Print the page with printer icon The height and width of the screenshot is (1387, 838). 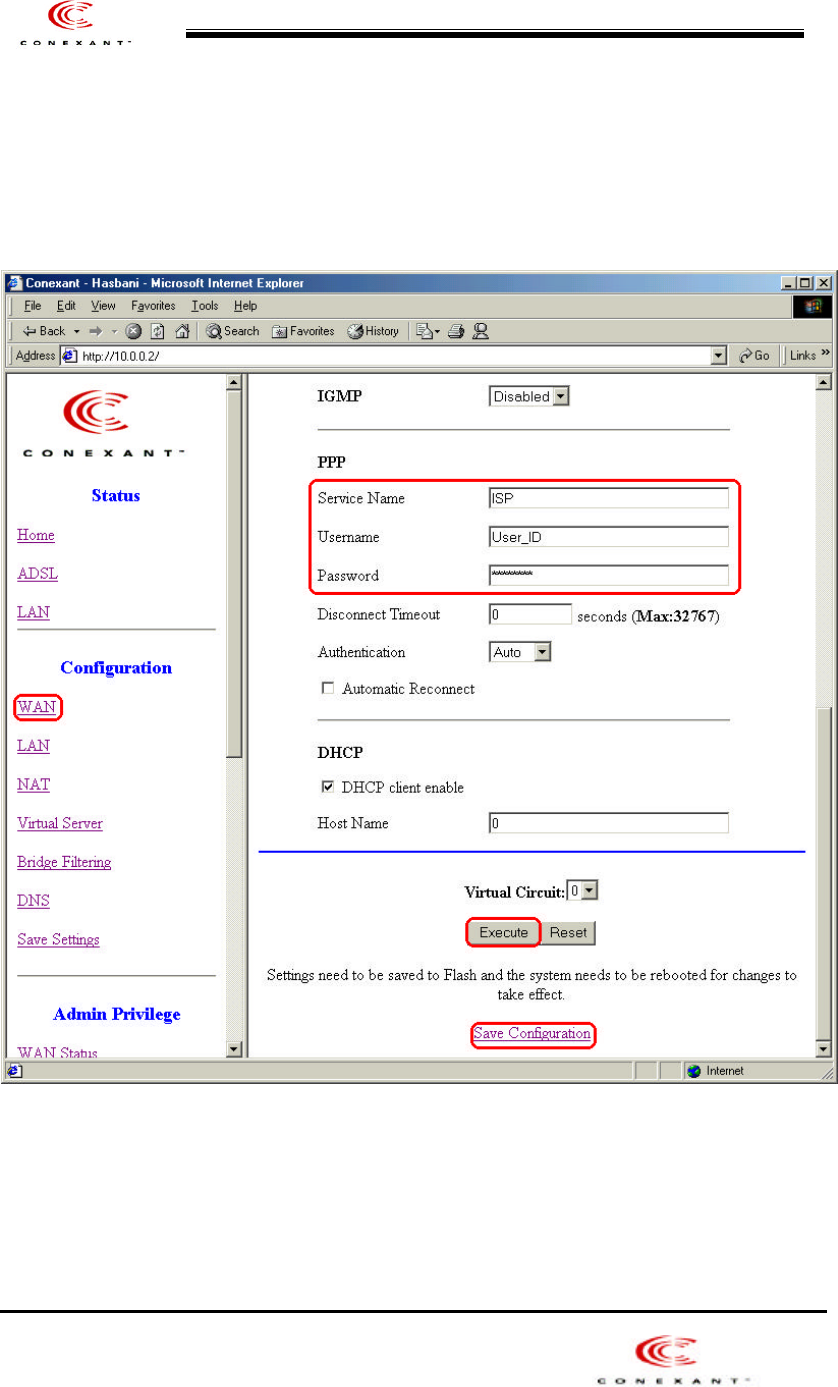pos(455,331)
